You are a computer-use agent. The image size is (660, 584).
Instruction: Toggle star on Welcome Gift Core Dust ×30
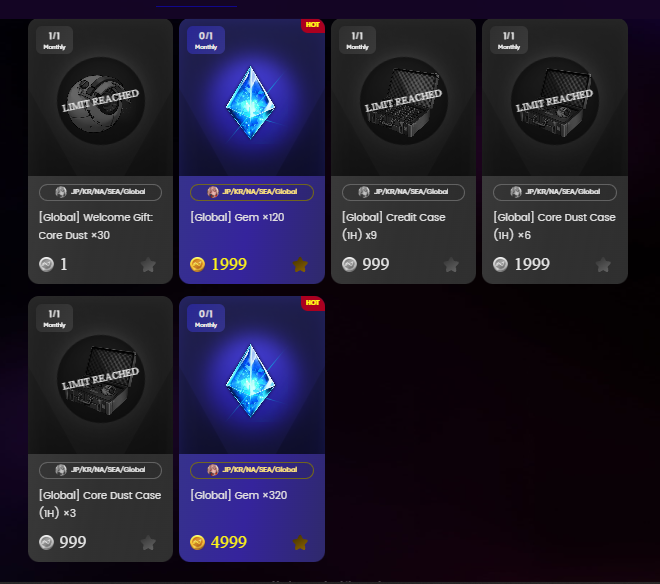148,265
